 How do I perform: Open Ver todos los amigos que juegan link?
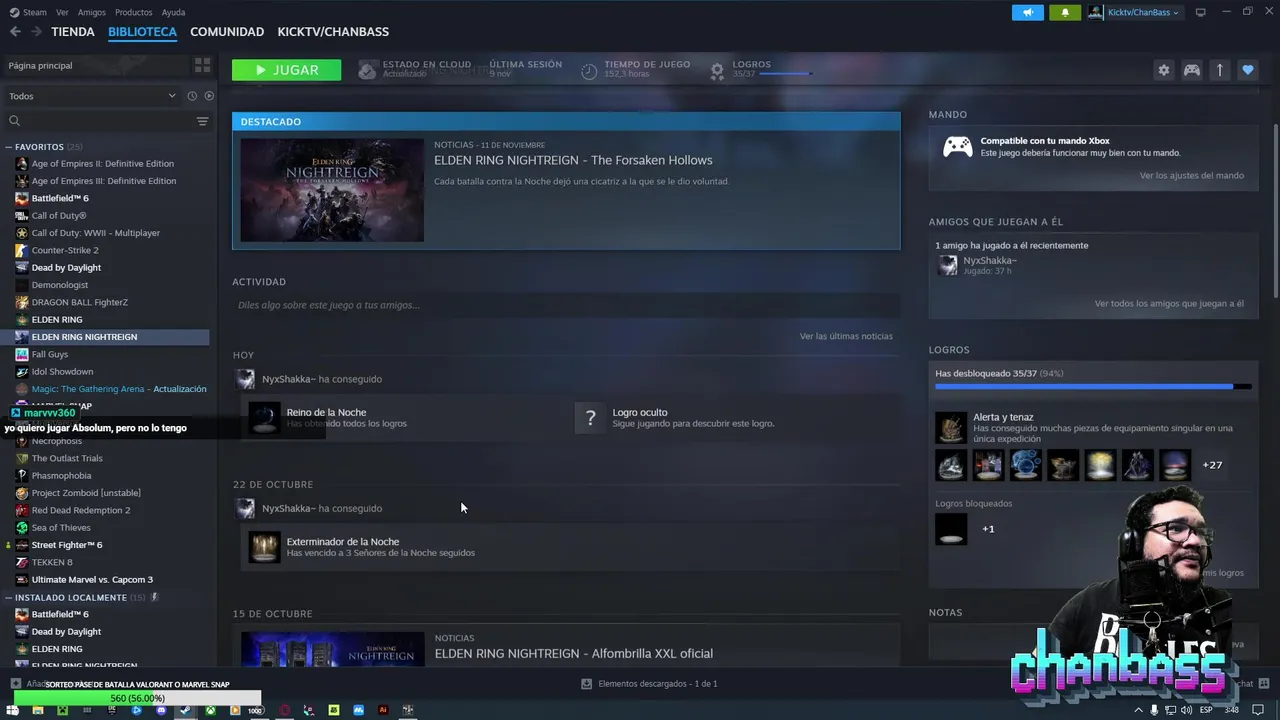click(x=1169, y=303)
